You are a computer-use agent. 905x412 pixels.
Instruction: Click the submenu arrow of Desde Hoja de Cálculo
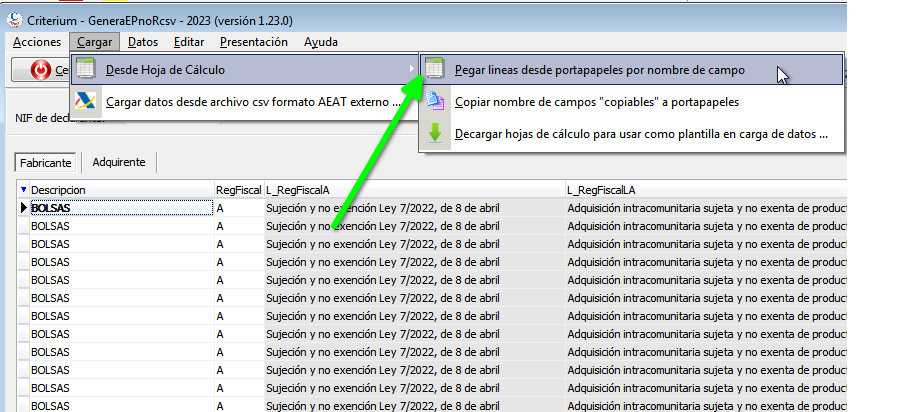tap(412, 69)
